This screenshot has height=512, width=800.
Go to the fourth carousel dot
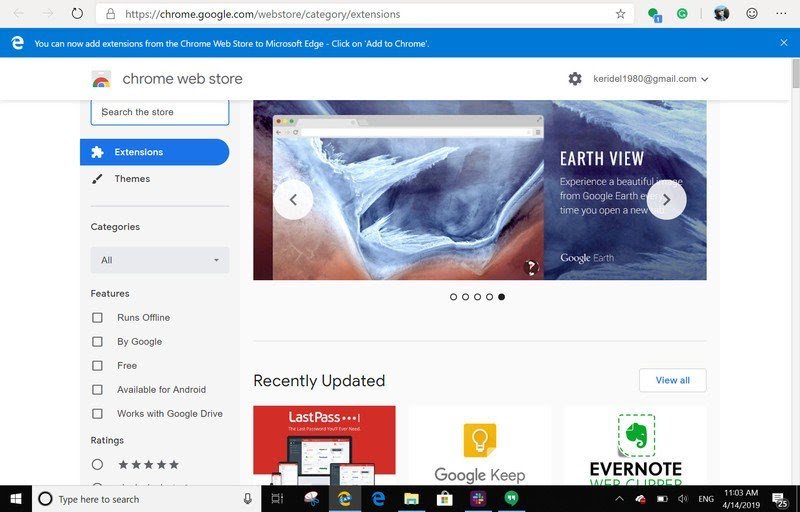click(489, 297)
